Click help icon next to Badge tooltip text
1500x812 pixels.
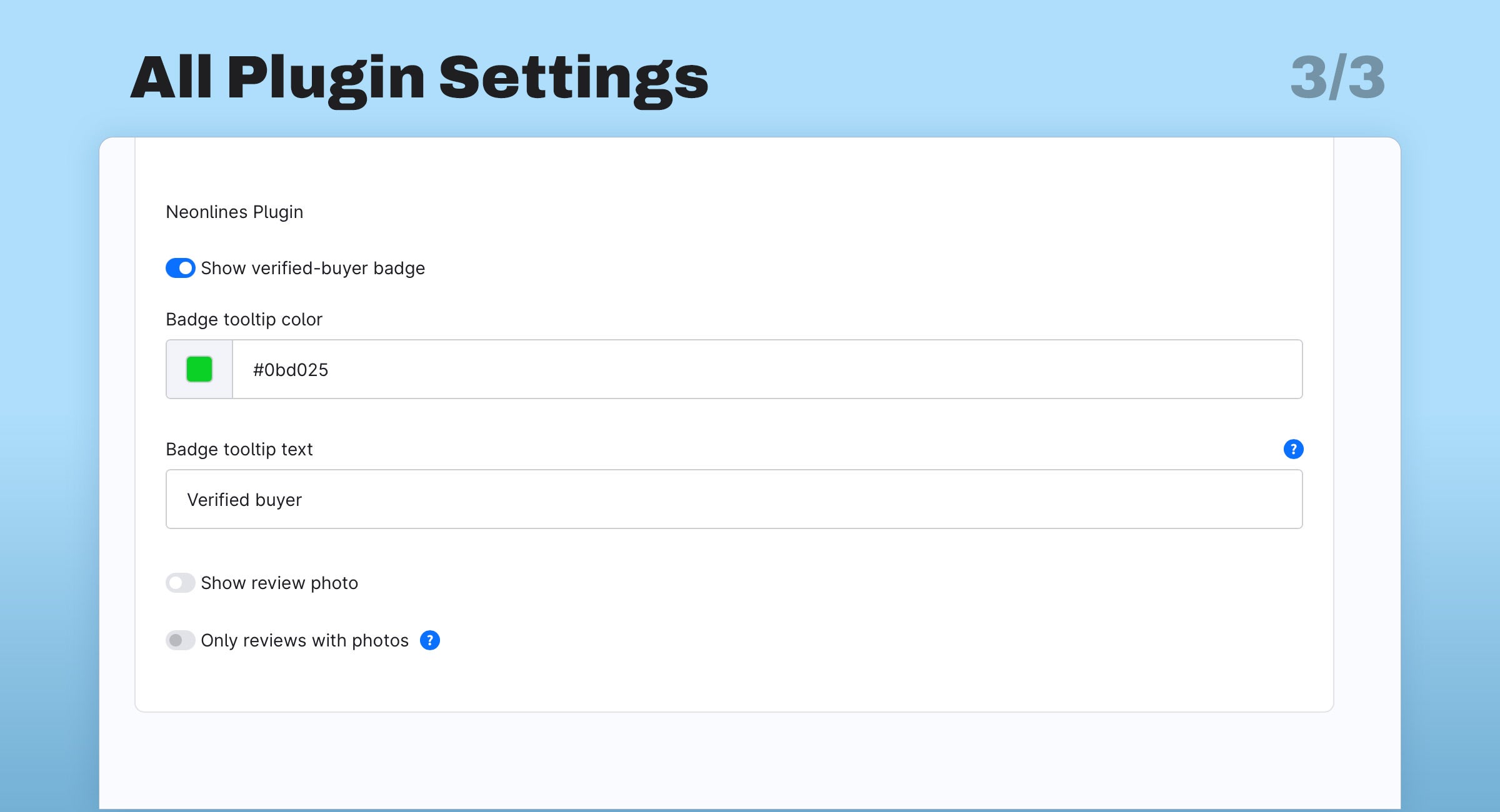coord(1293,449)
